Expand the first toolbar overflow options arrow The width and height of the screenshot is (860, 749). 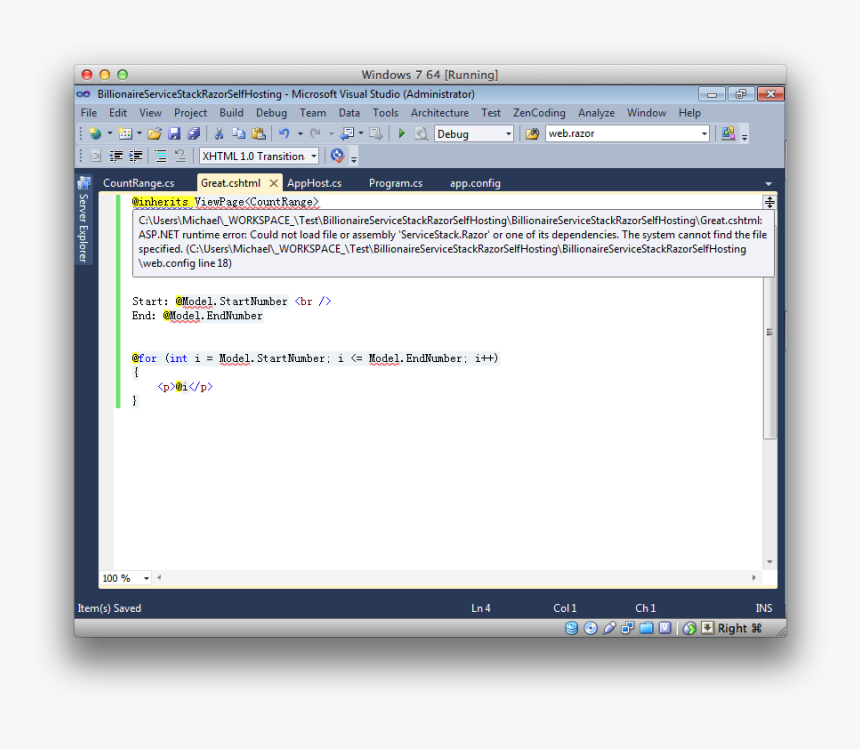pyautogui.click(x=744, y=137)
